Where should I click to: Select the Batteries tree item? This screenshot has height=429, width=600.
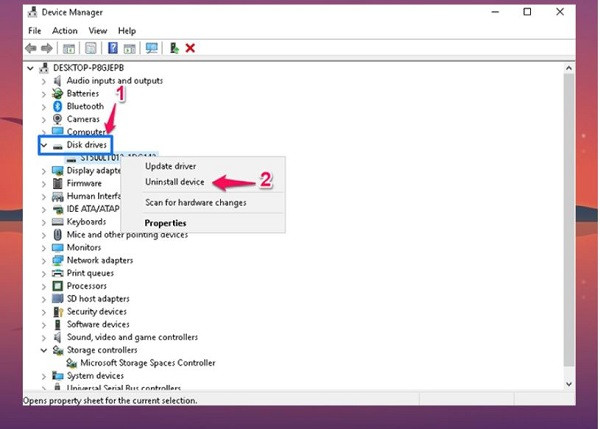pyautogui.click(x=83, y=93)
